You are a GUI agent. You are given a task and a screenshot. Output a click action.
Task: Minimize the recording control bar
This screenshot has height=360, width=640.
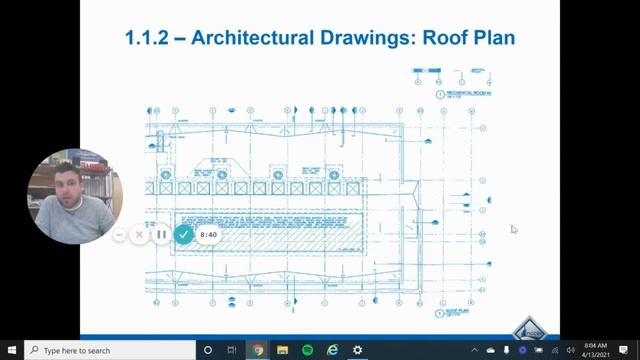[x=119, y=235]
